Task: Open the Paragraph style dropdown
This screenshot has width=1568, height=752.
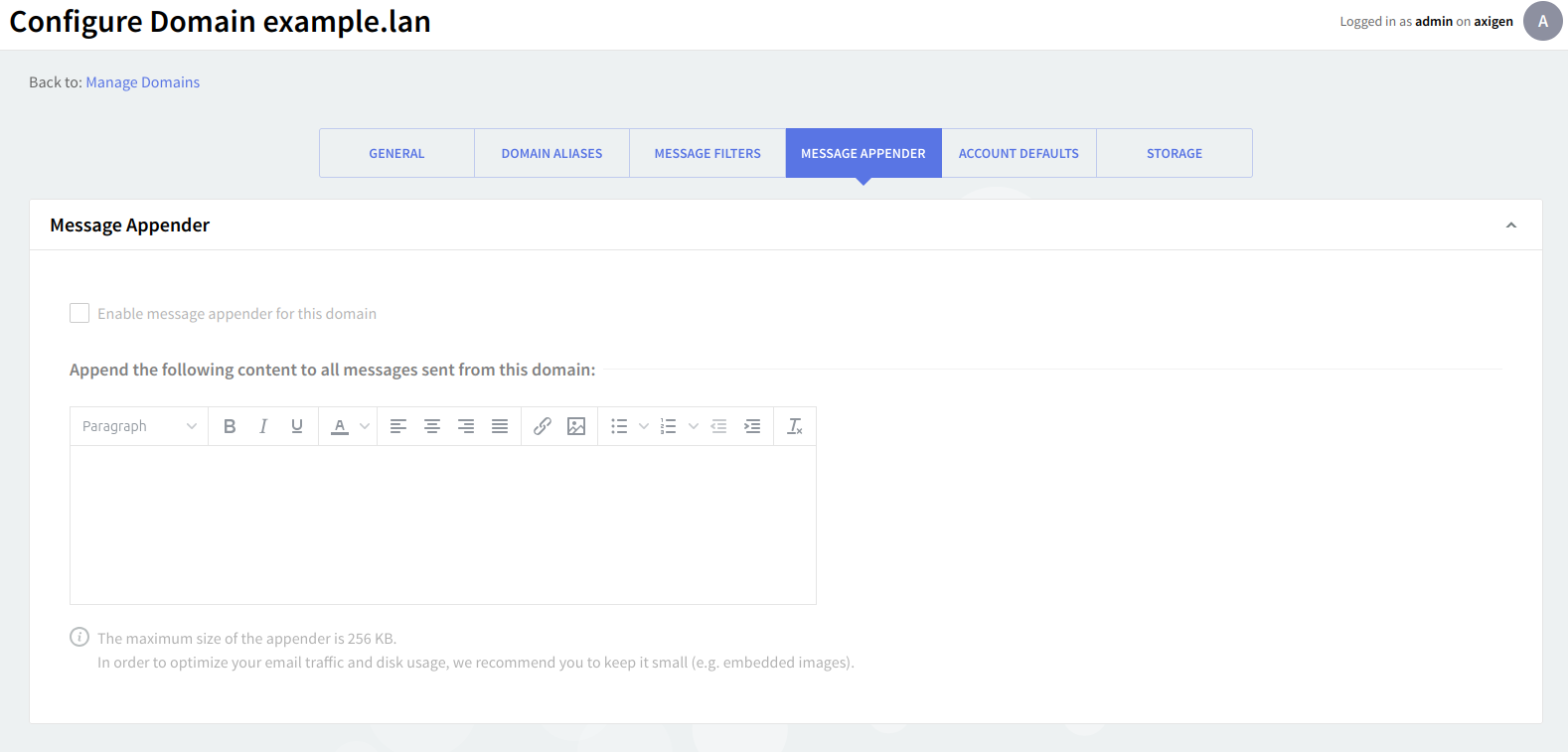Action: (139, 426)
